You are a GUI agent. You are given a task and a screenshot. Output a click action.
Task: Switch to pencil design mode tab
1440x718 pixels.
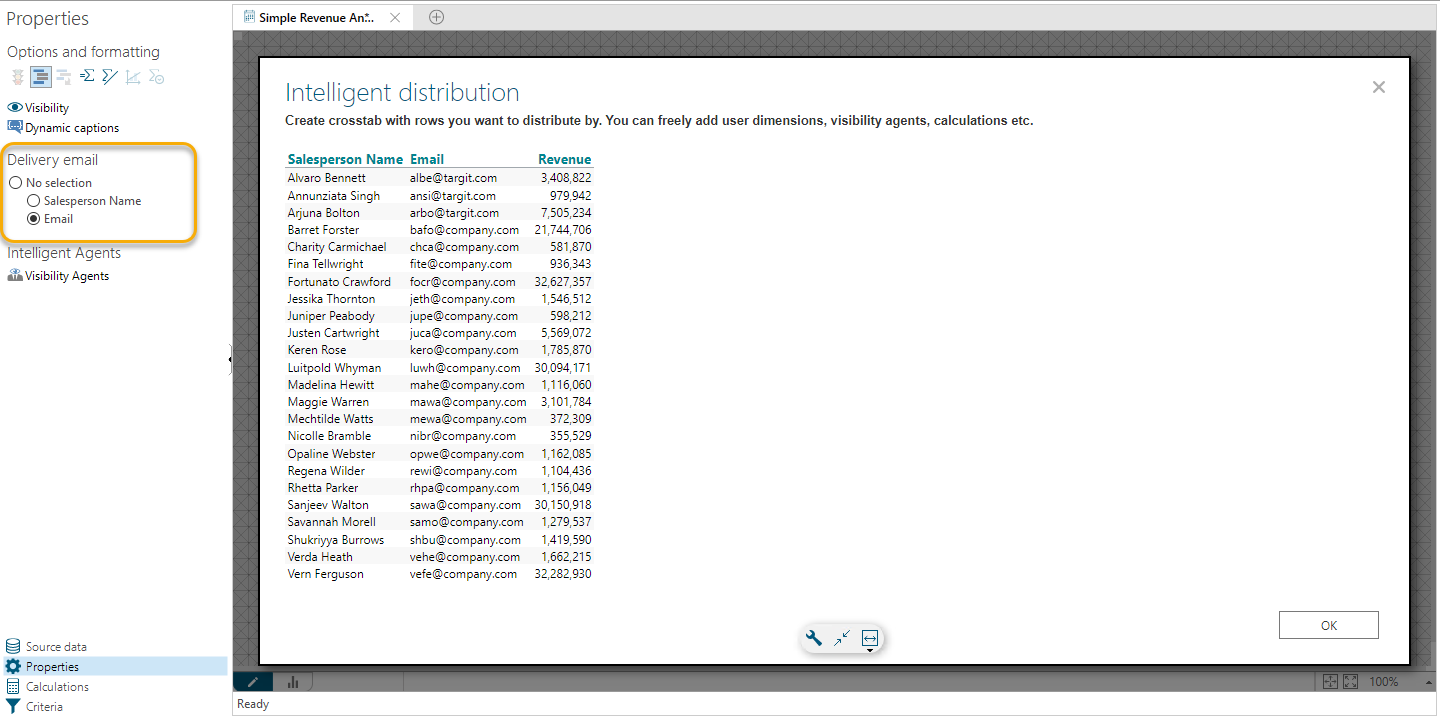(253, 682)
